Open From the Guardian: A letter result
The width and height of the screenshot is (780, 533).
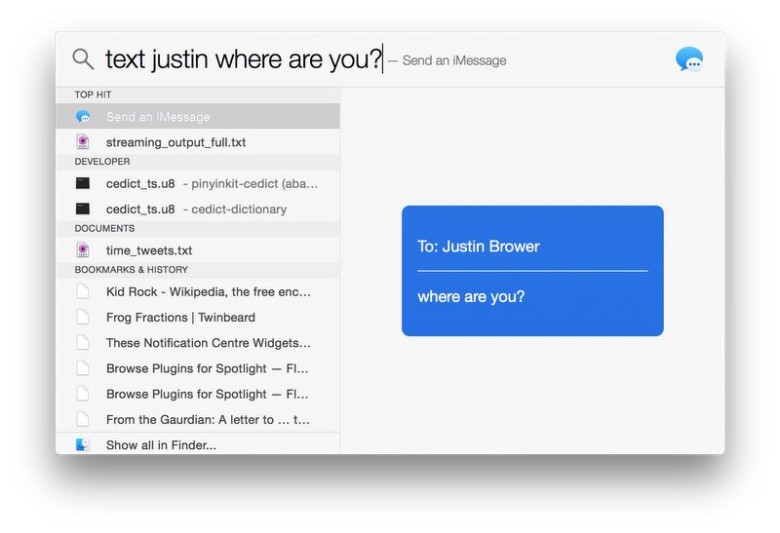(x=207, y=420)
